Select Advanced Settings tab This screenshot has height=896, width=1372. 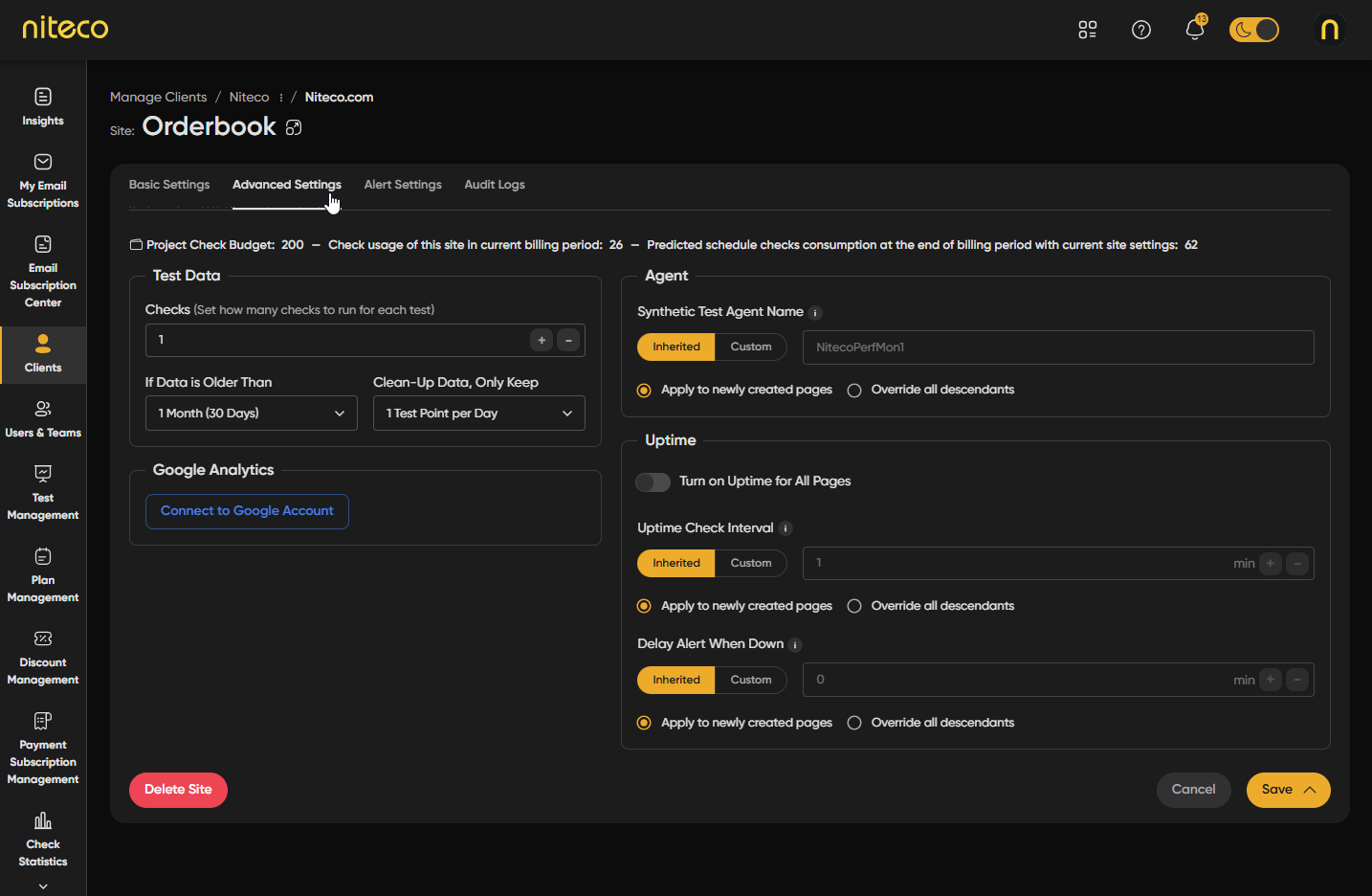287,185
